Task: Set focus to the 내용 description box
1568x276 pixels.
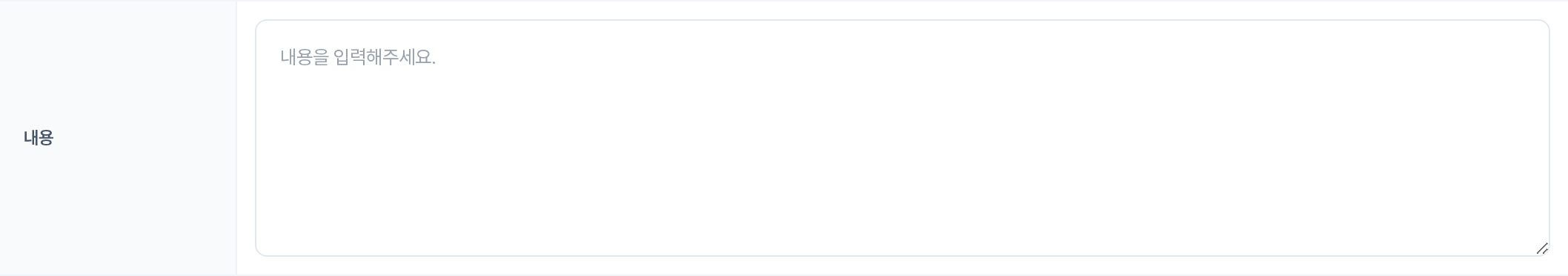Action: 902,138
